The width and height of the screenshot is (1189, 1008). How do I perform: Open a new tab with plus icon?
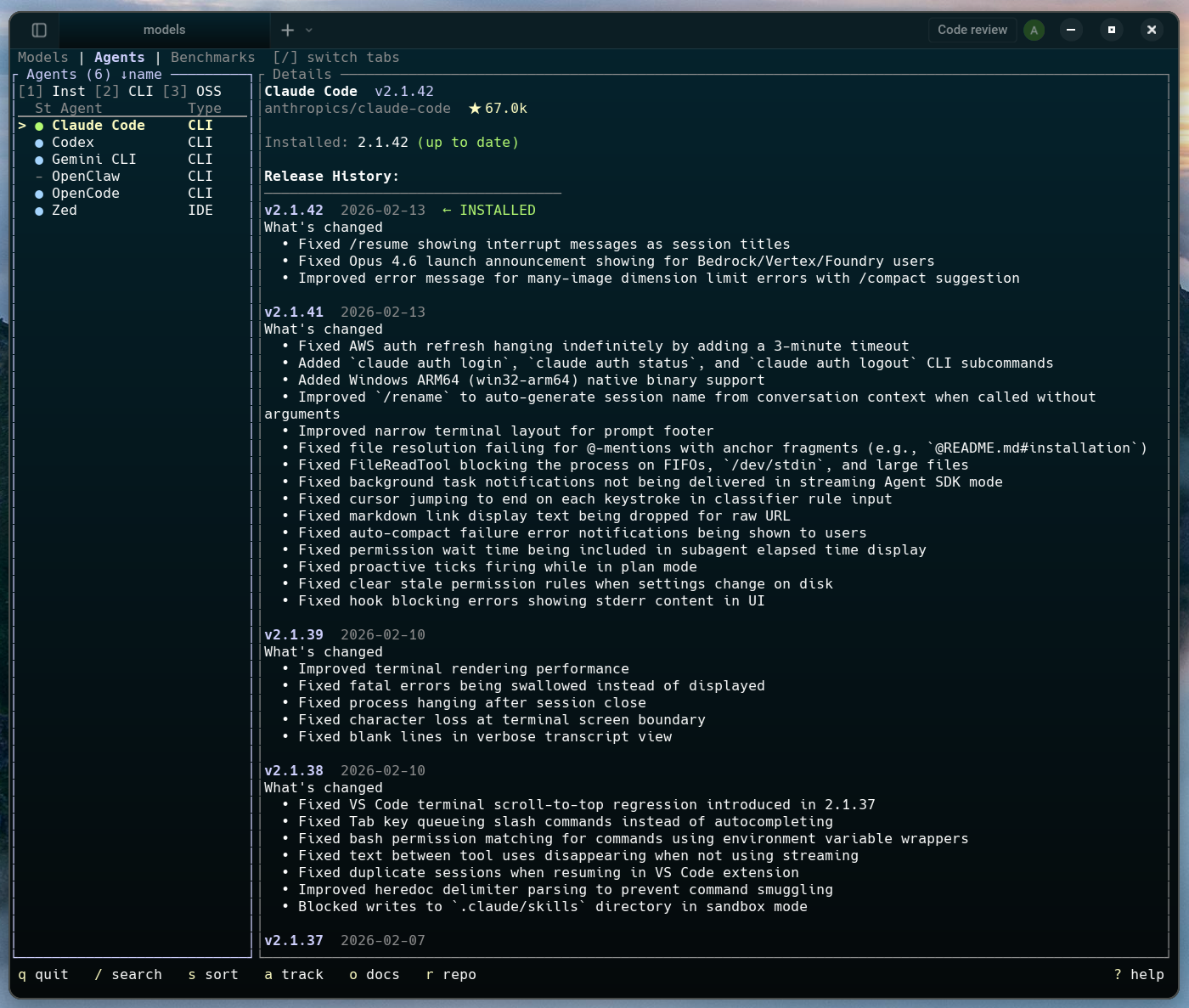click(x=288, y=31)
